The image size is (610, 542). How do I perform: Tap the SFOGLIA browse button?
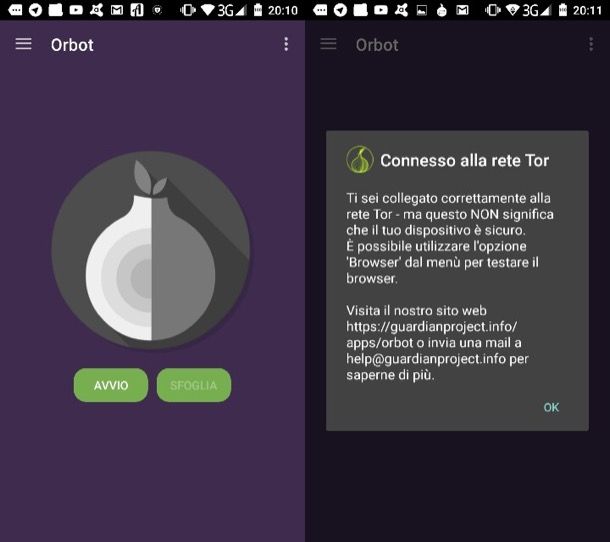pyautogui.click(x=194, y=385)
